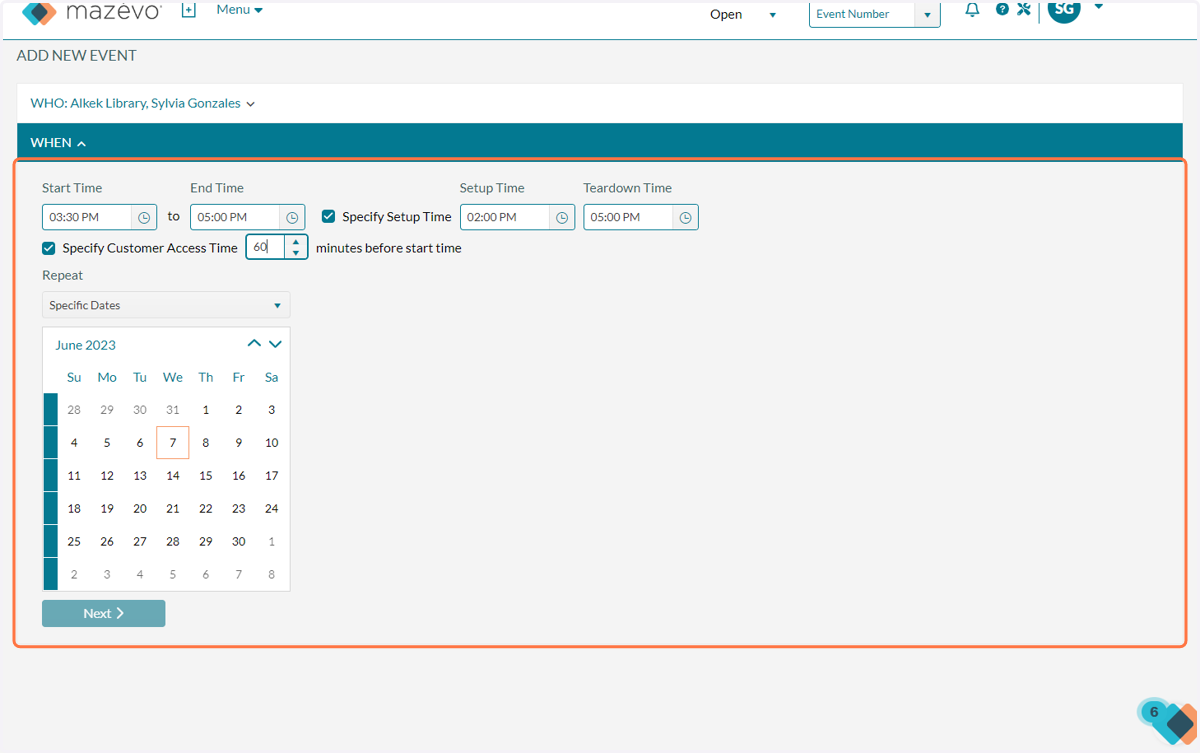Image resolution: width=1200 pixels, height=753 pixels.
Task: Expand the Event Number dropdown arrow
Action: coord(927,15)
